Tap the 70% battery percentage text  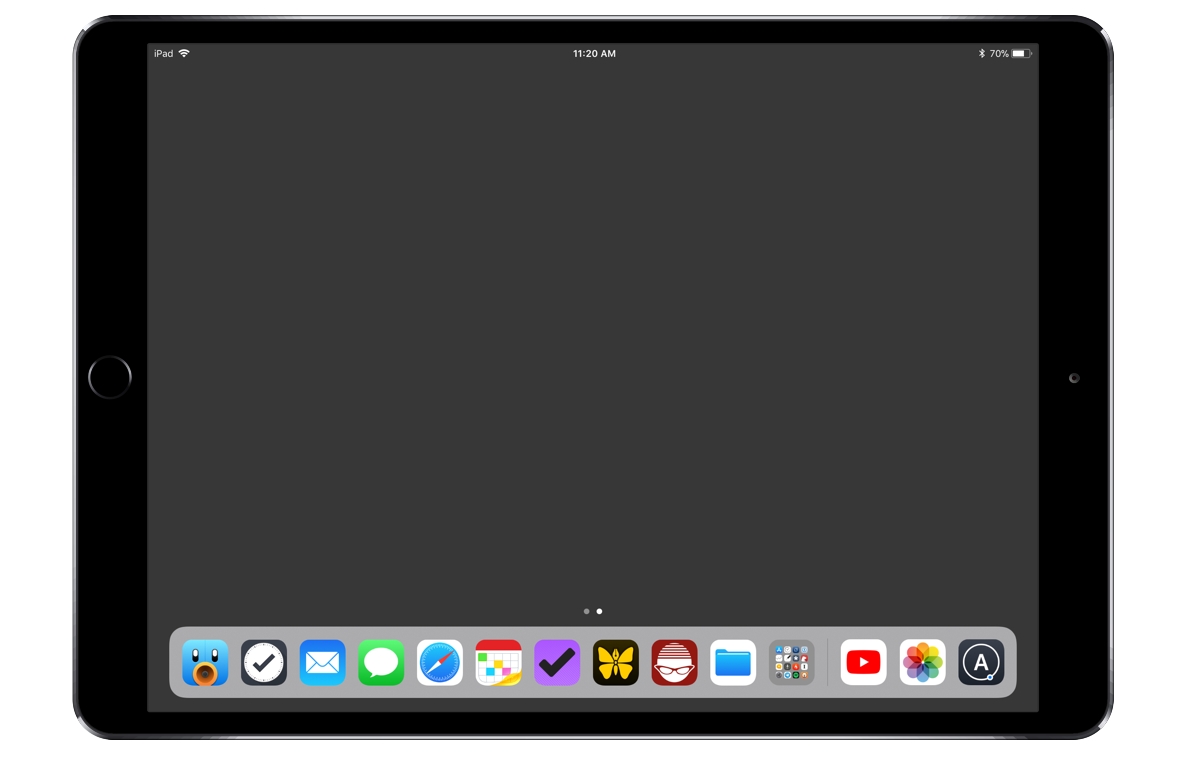click(999, 54)
